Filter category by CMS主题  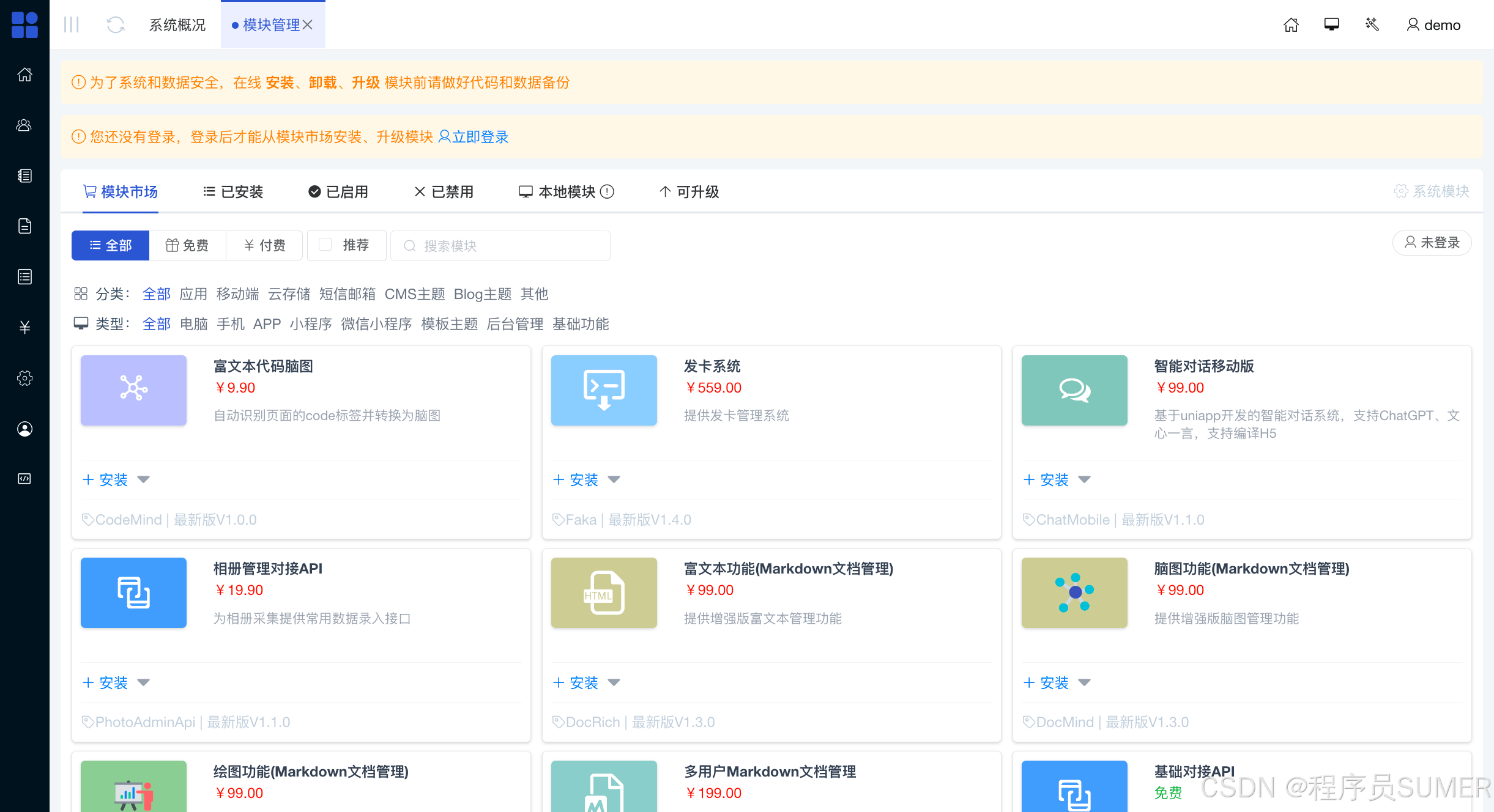point(415,294)
